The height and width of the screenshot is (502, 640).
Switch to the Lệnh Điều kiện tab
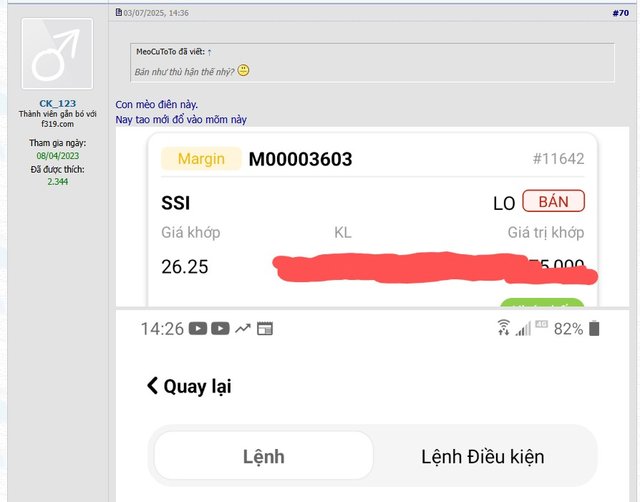pyautogui.click(x=482, y=456)
